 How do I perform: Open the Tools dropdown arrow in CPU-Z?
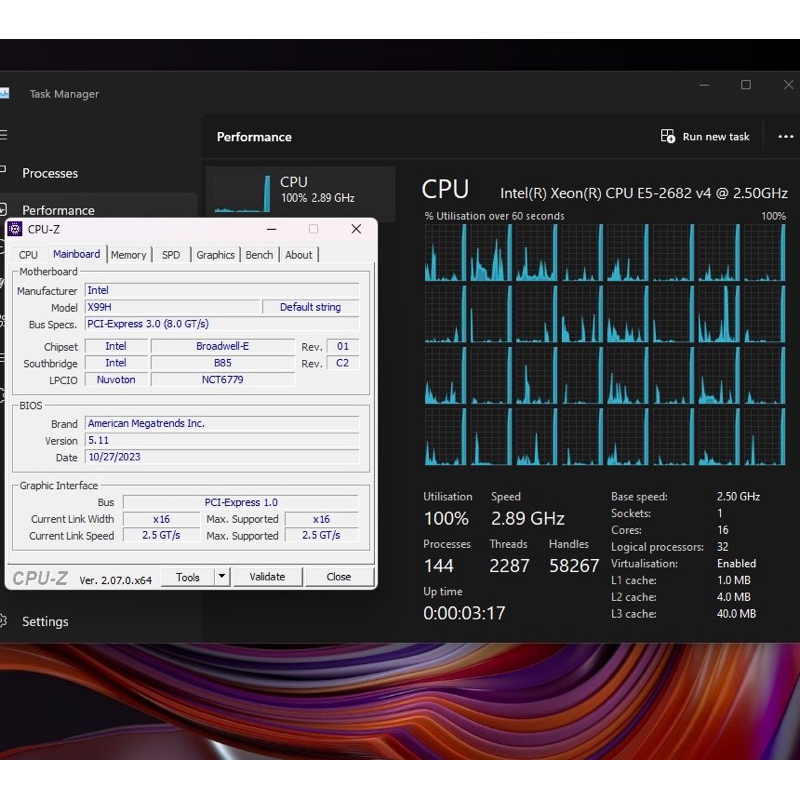[222, 577]
